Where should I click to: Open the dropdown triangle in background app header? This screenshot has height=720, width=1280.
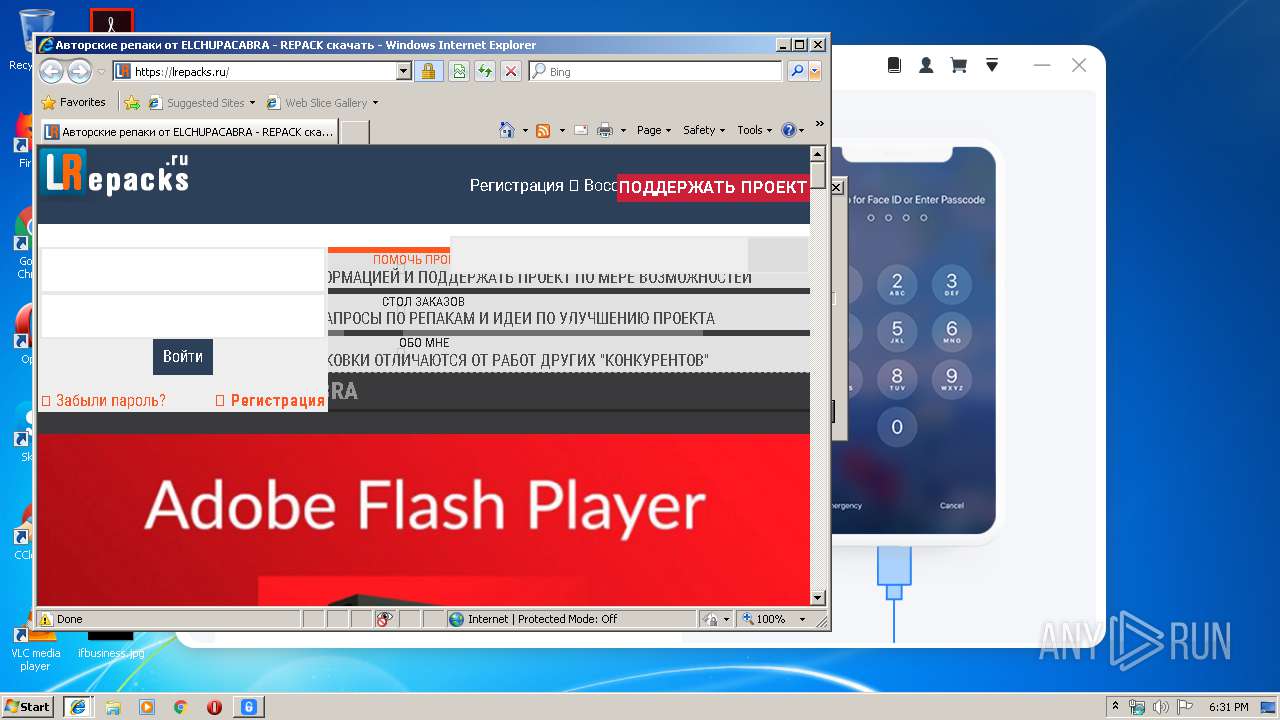992,65
